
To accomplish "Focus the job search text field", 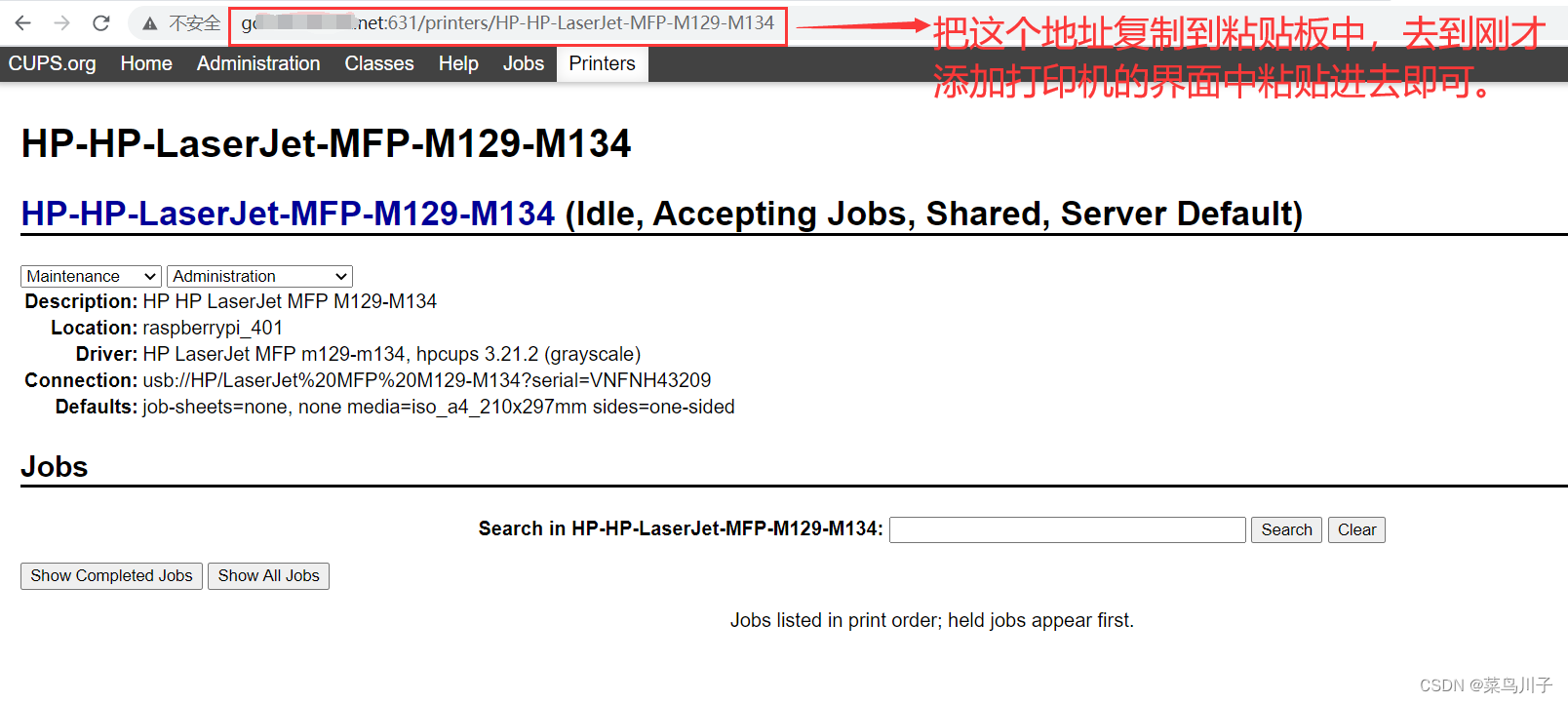I will [x=1068, y=529].
